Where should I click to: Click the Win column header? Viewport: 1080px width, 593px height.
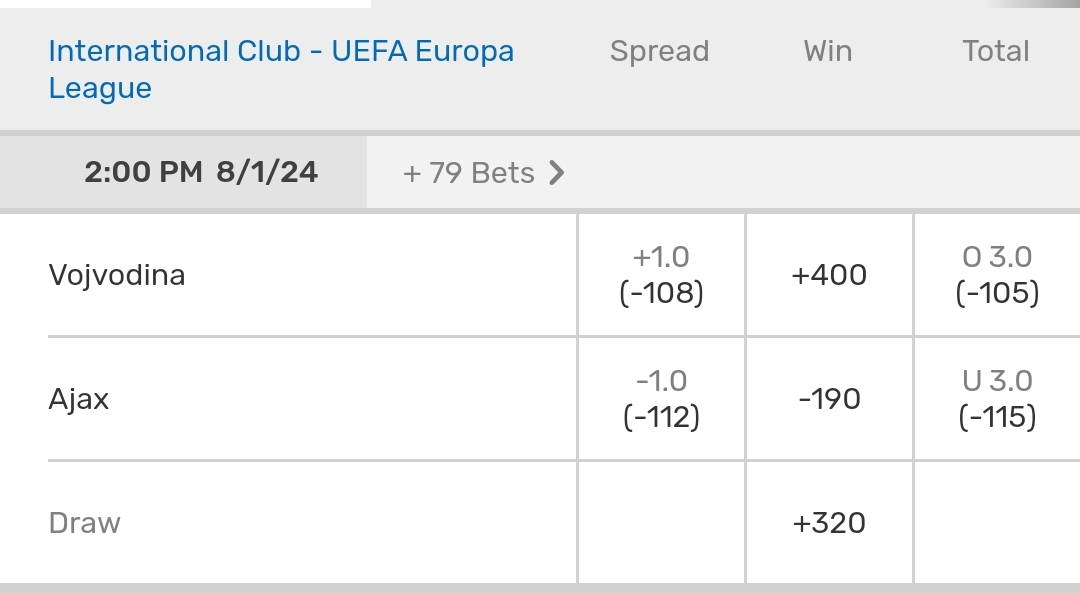point(828,51)
